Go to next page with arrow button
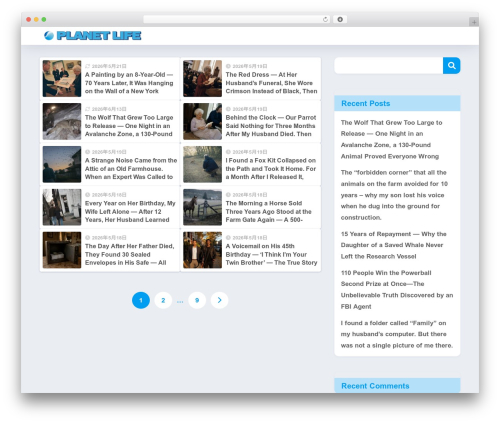The height and width of the screenshot is (423, 500). (x=219, y=300)
